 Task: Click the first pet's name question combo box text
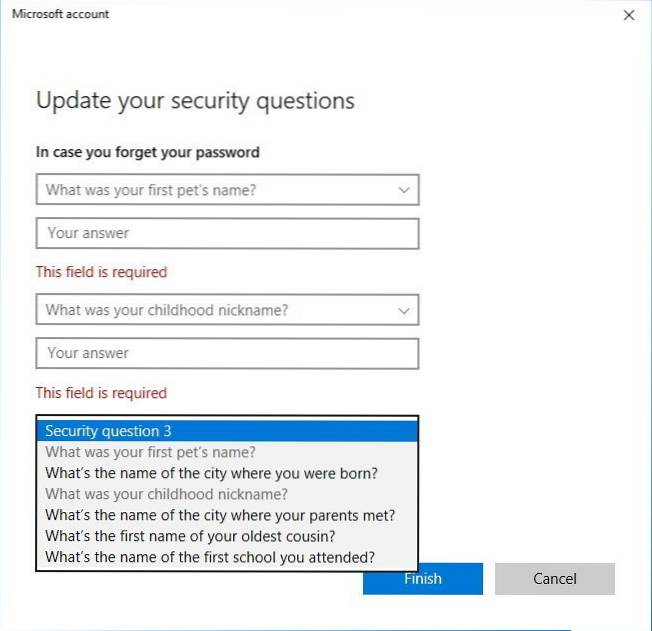point(150,190)
